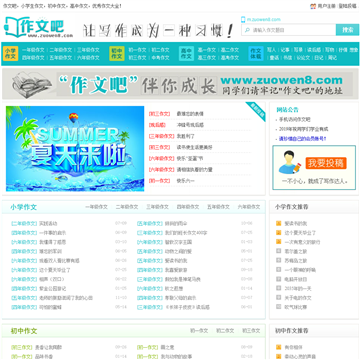Open the 写人 genre link in the nav bar

(271, 50)
